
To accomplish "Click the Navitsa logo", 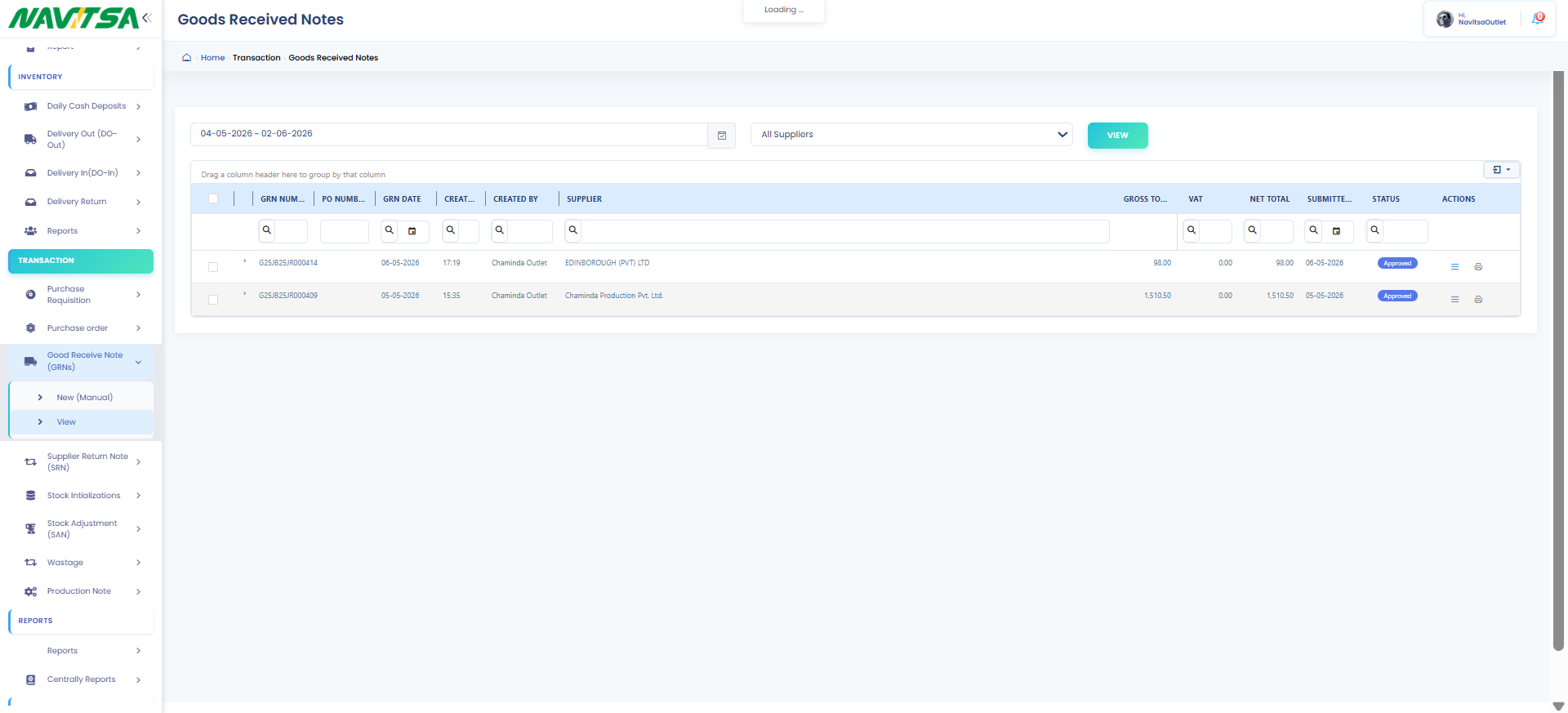I will pyautogui.click(x=74, y=18).
